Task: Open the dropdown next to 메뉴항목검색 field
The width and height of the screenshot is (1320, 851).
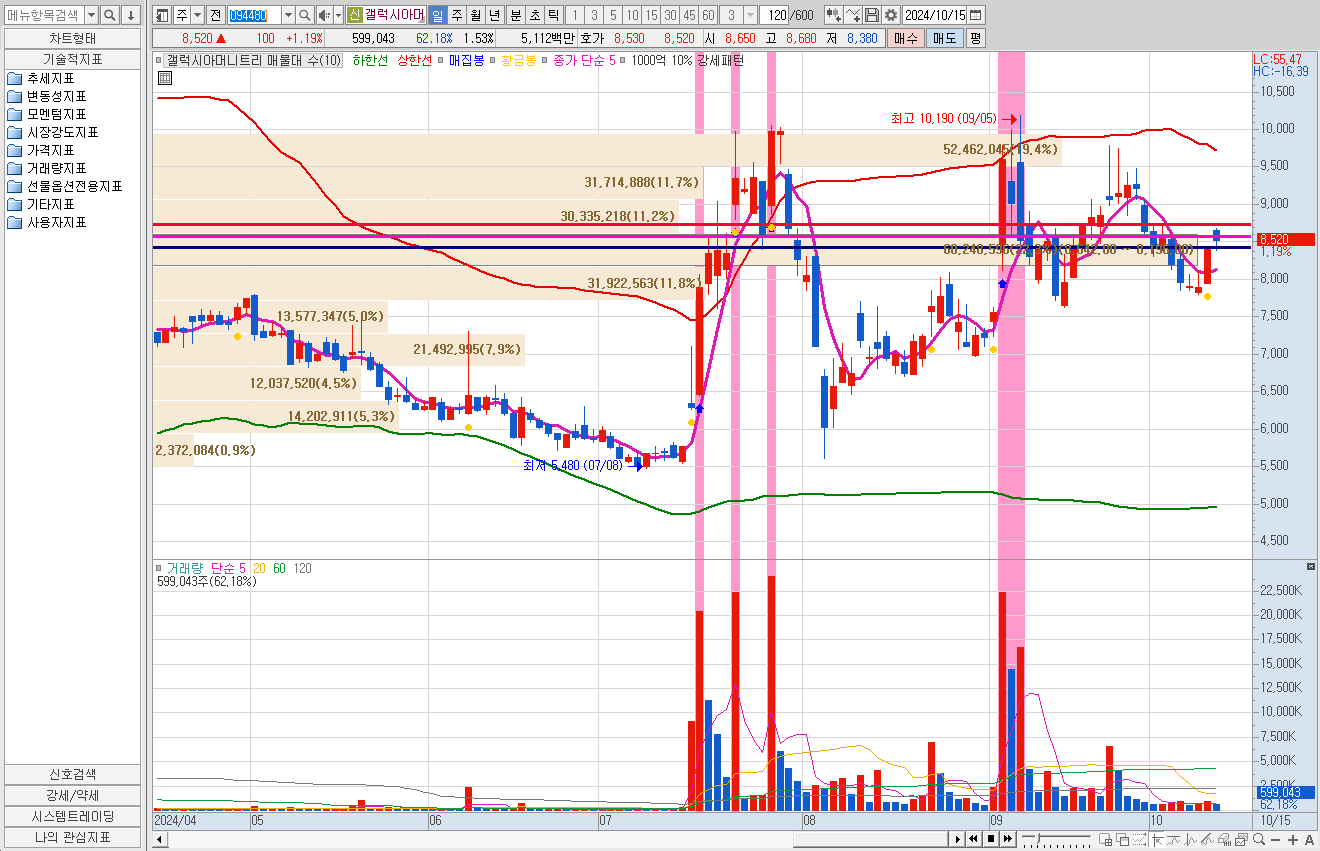Action: tap(91, 15)
